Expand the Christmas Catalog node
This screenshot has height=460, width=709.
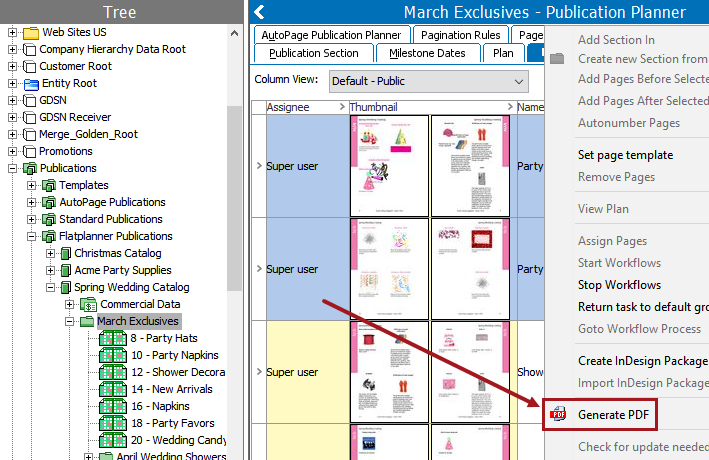tap(50, 253)
